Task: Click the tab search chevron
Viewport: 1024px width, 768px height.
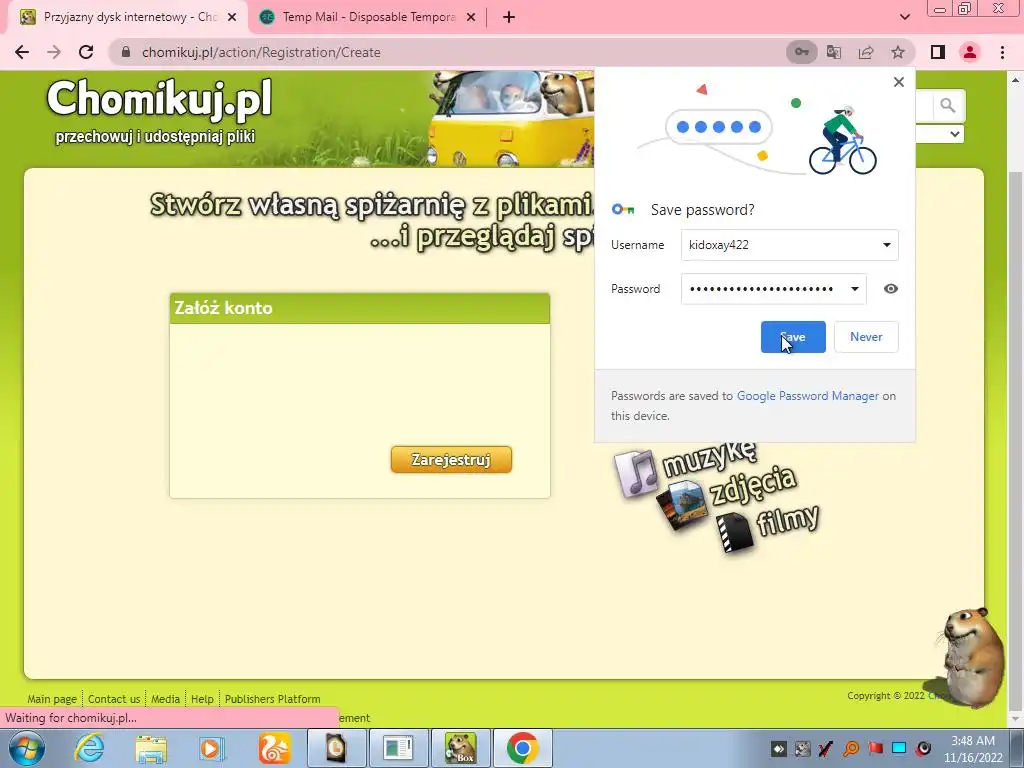Action: (x=904, y=17)
